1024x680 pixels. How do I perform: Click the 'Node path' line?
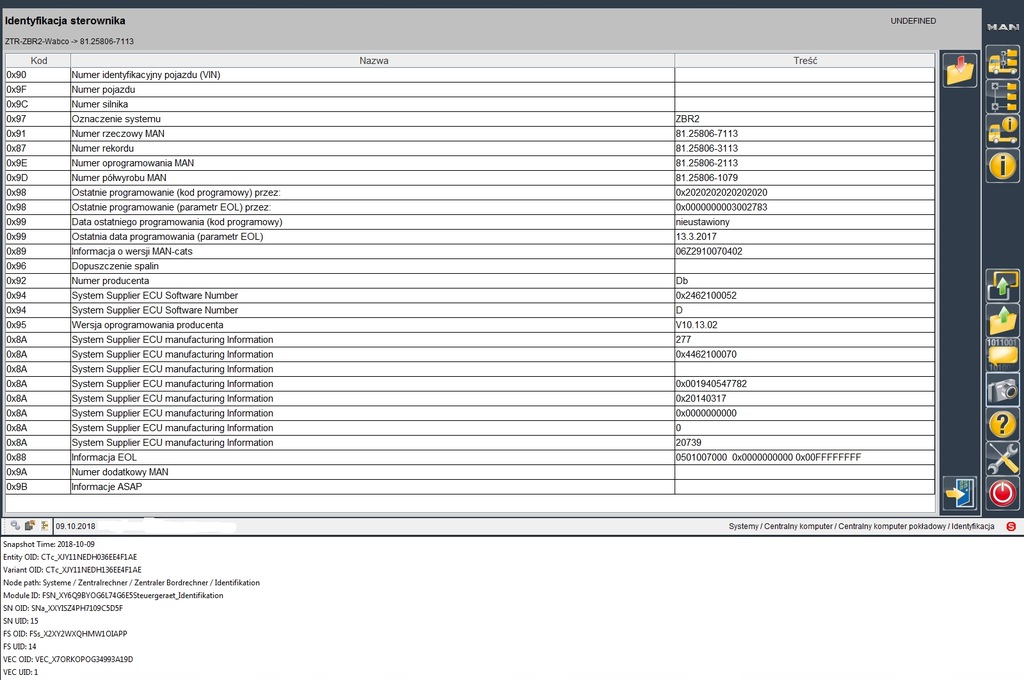(x=131, y=583)
